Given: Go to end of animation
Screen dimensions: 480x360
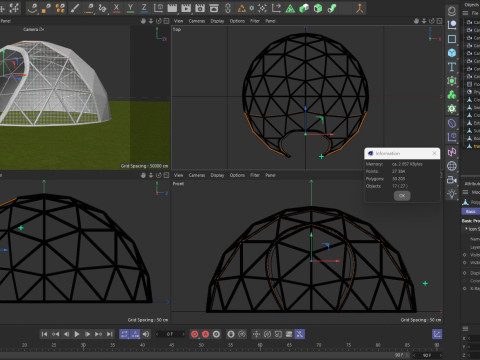Looking at the screenshot, I should pyautogui.click(x=109, y=334).
